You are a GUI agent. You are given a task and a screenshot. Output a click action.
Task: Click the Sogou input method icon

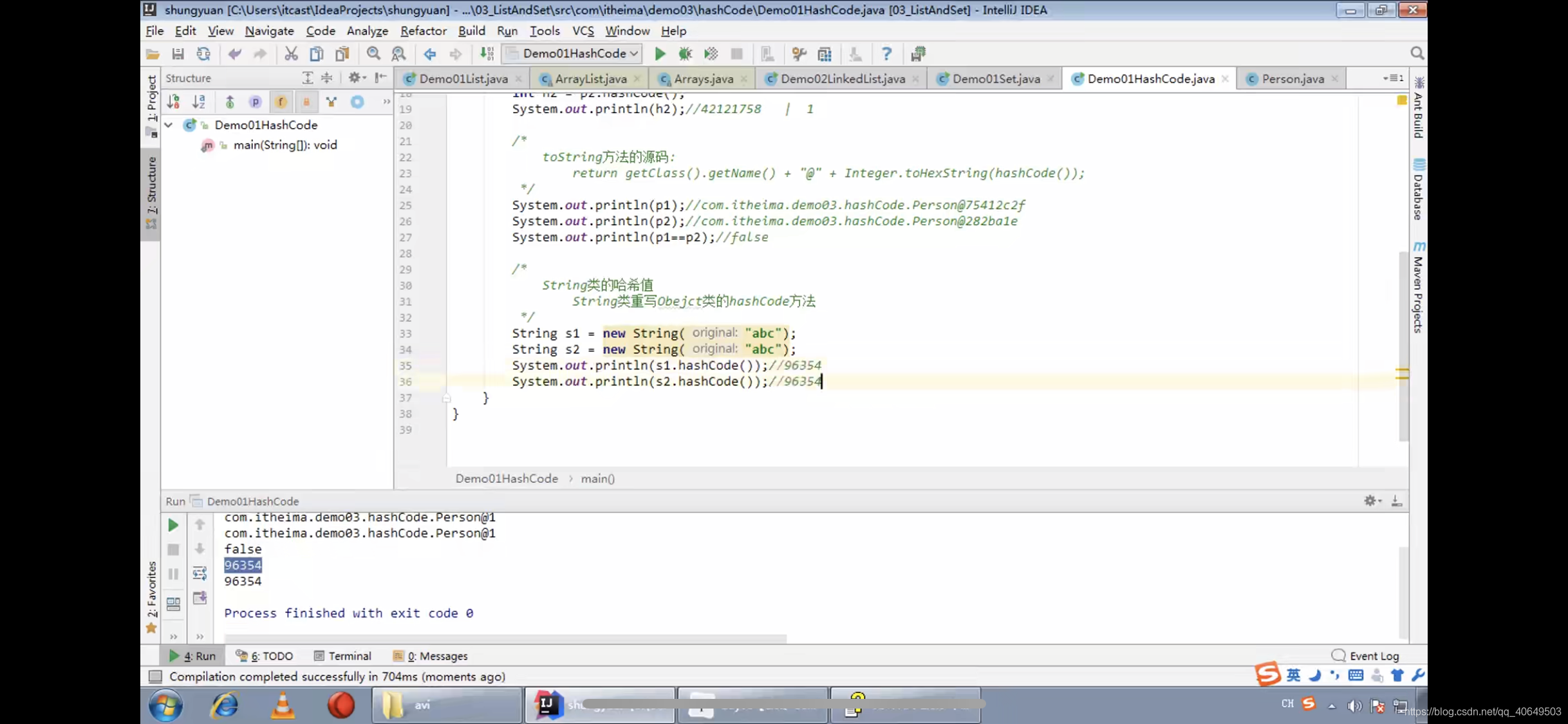click(1267, 674)
